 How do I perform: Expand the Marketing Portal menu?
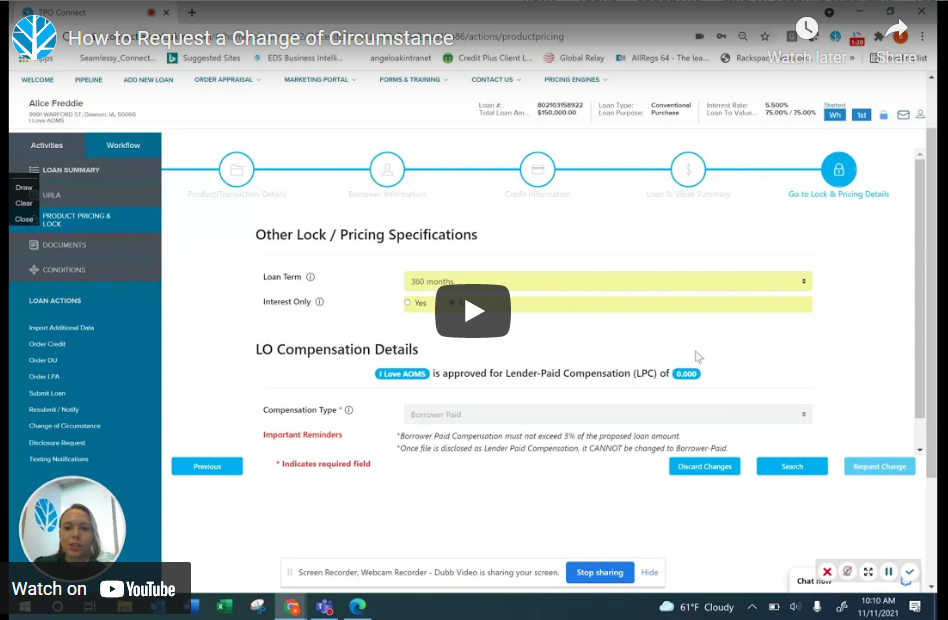[320, 80]
